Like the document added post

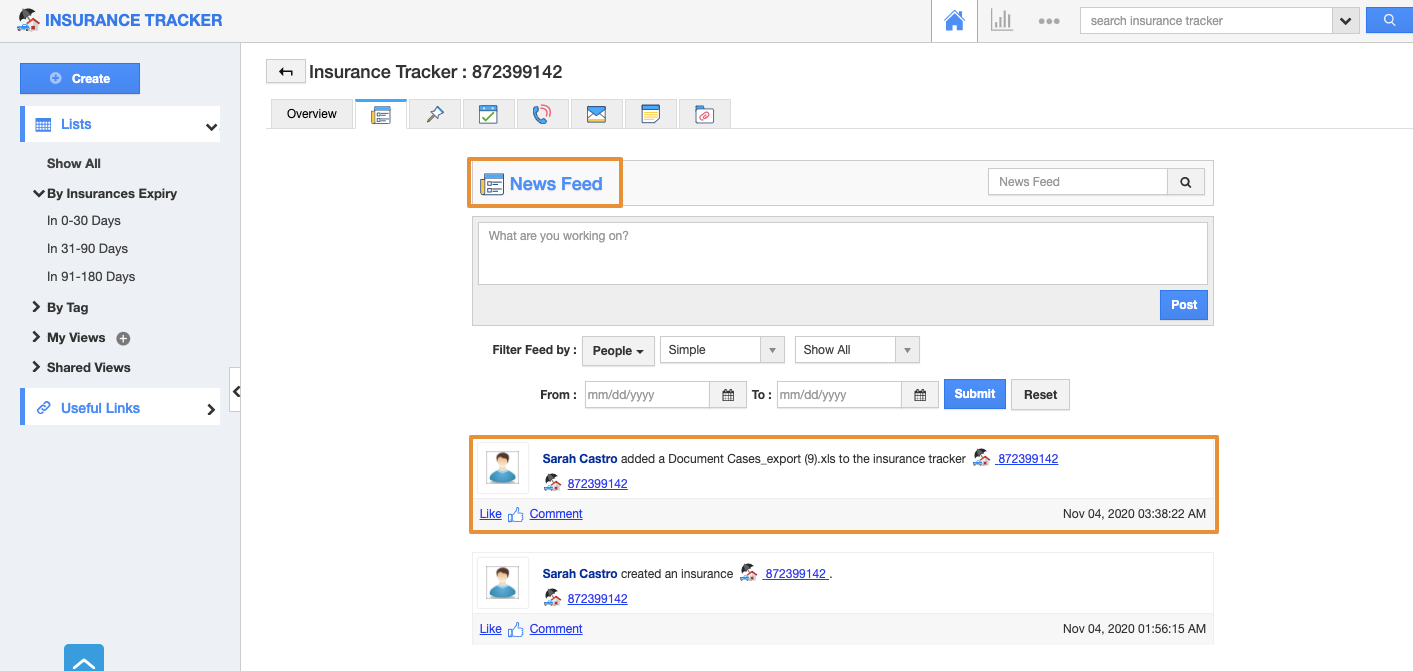pos(490,514)
